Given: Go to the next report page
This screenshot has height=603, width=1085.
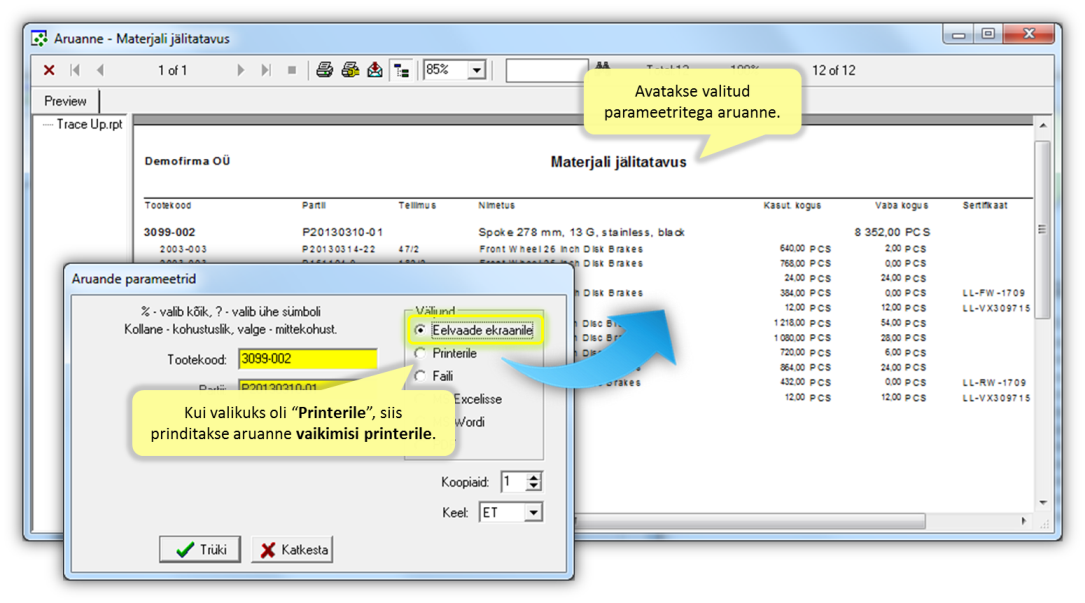Looking at the screenshot, I should coord(240,70).
